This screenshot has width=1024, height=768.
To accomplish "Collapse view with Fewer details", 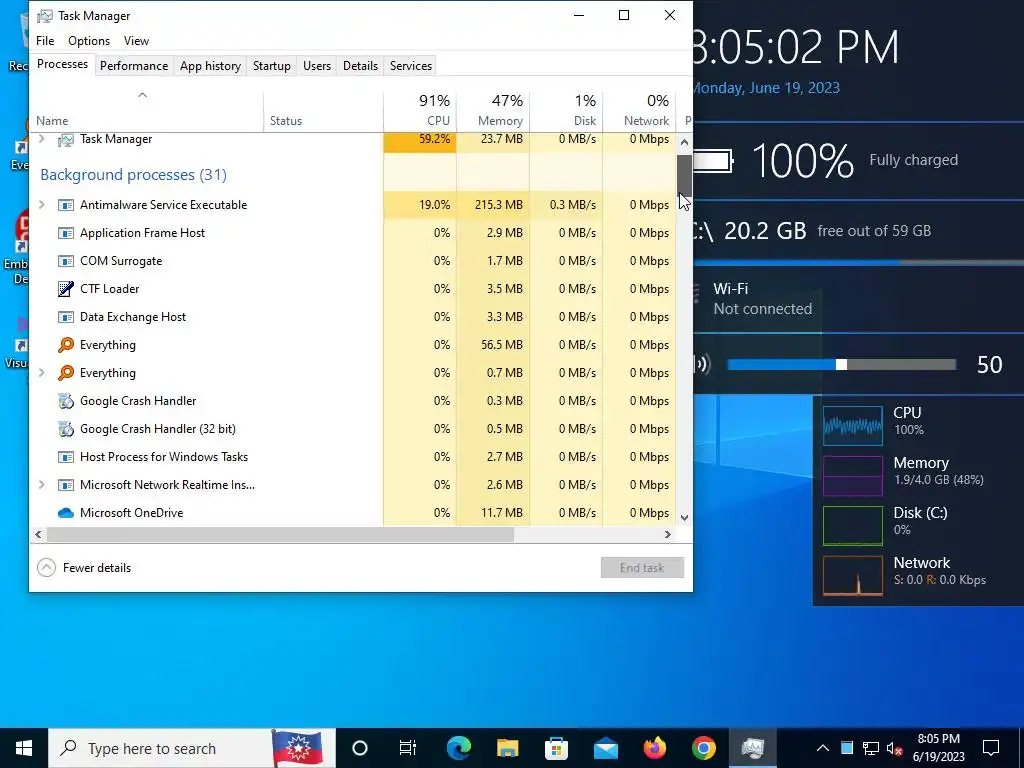I will pyautogui.click(x=84, y=568).
